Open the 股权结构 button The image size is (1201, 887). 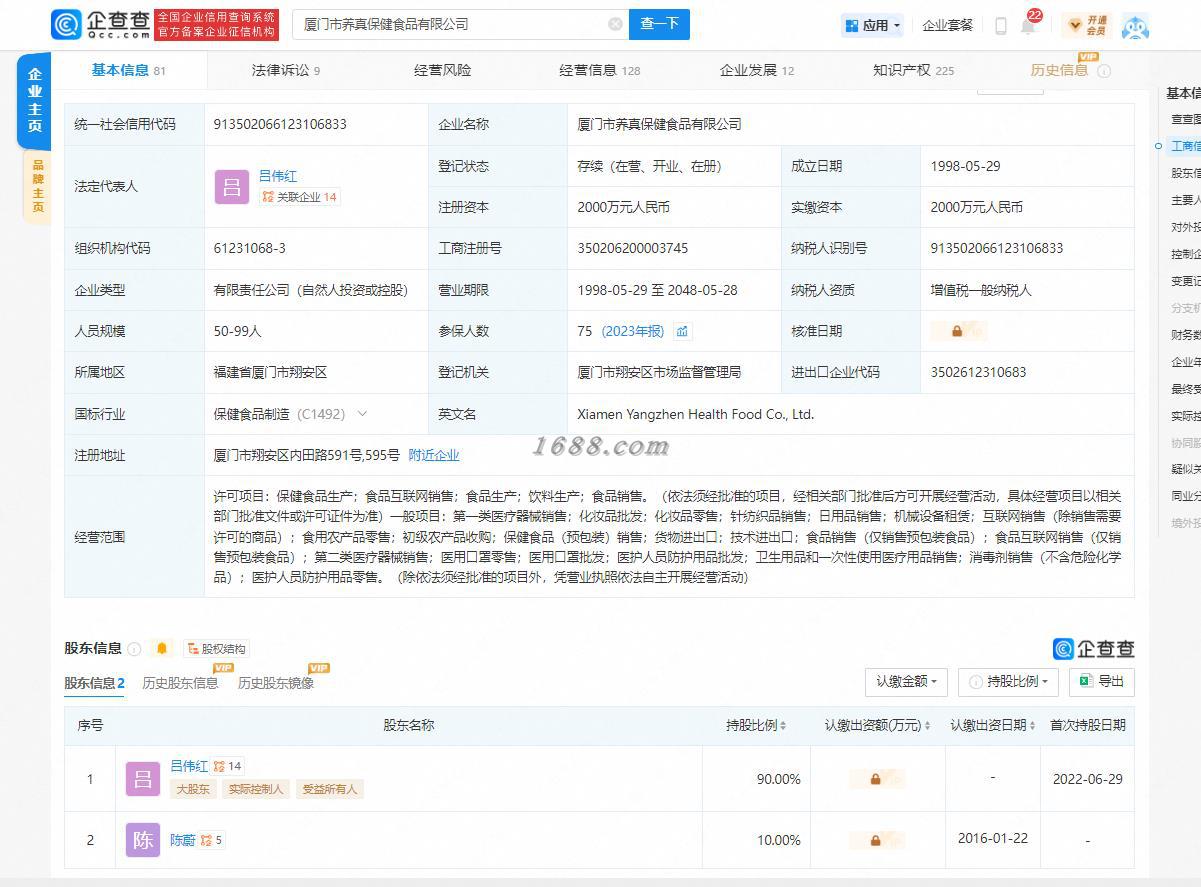click(215, 649)
